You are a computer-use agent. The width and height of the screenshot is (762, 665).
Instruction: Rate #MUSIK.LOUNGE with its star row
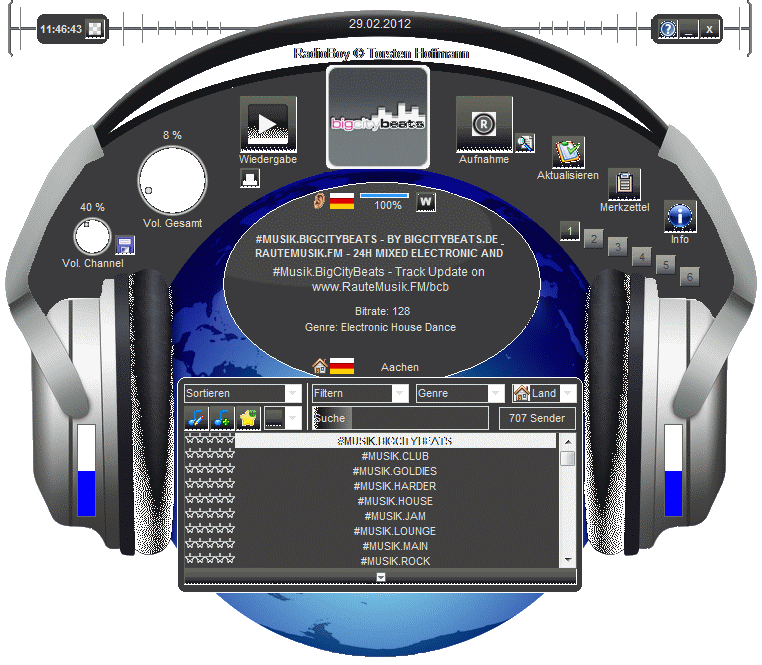point(210,529)
